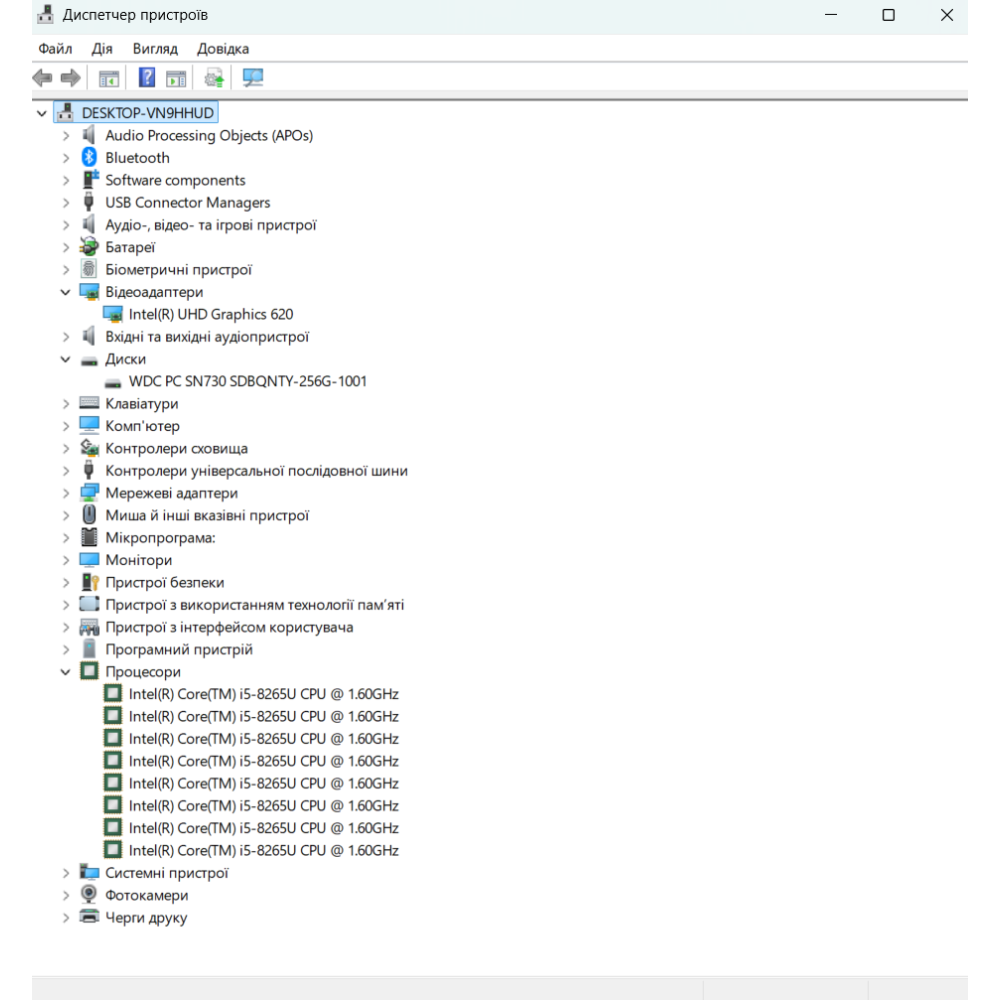The image size is (1000, 1000).
Task: Click the Bluetooth category icon
Action: (89, 158)
